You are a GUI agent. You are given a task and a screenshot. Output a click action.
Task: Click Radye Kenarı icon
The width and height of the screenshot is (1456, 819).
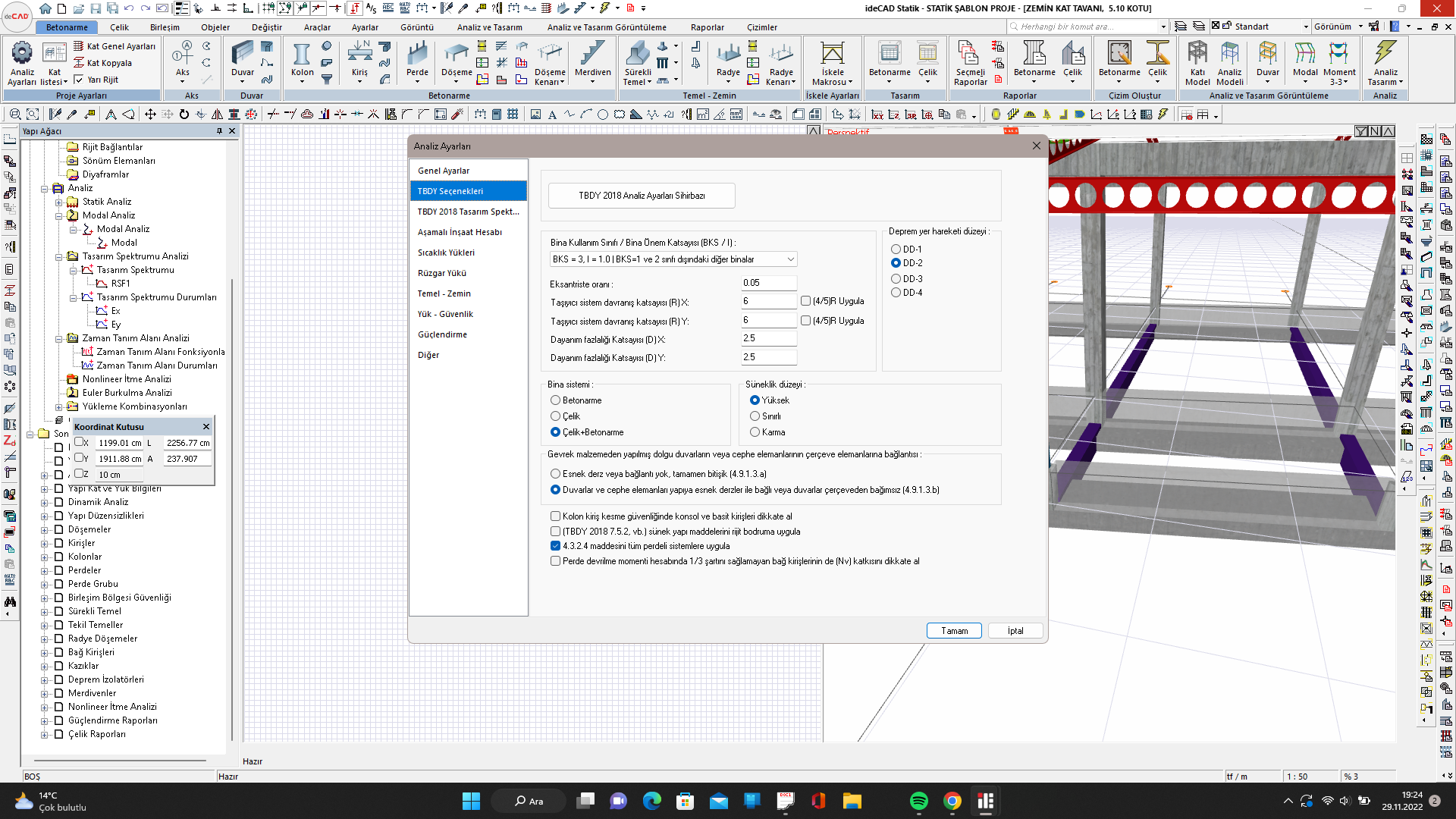click(781, 62)
